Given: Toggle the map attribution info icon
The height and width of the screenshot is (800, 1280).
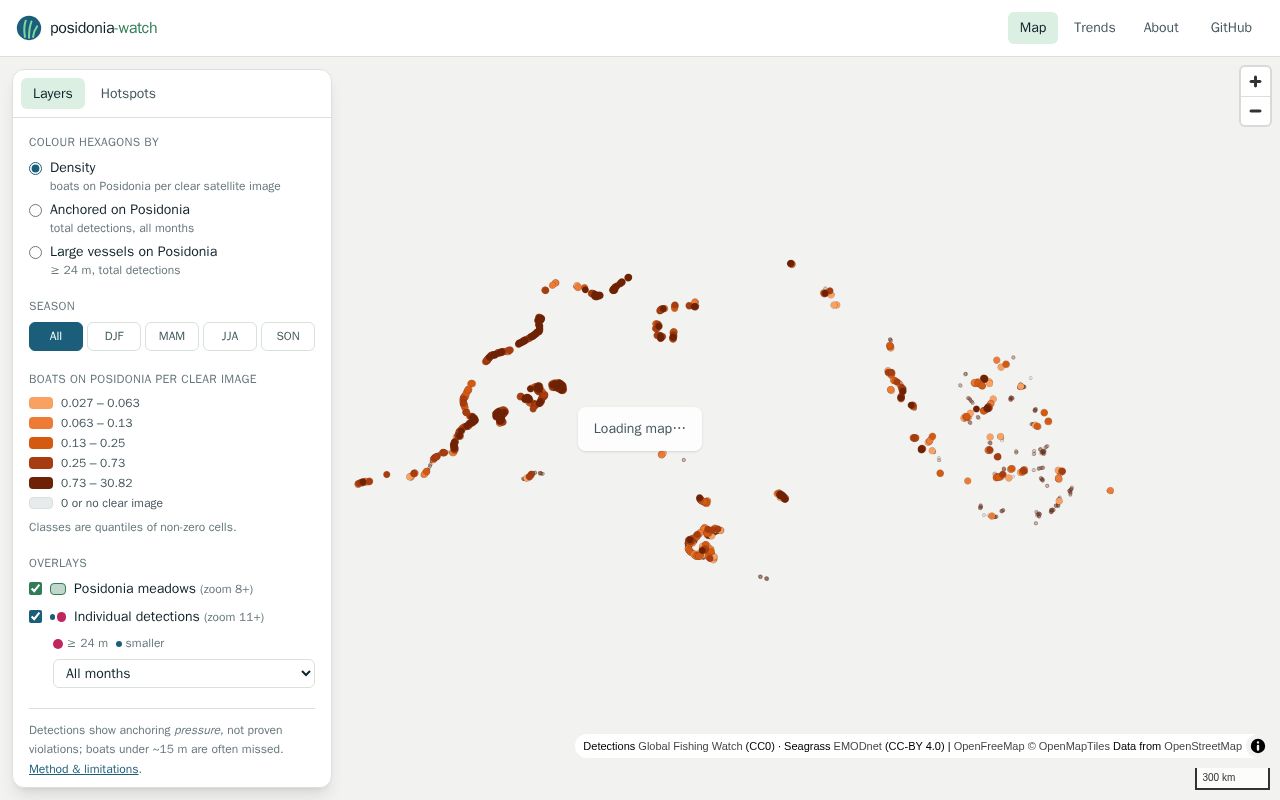Looking at the screenshot, I should coord(1258,746).
